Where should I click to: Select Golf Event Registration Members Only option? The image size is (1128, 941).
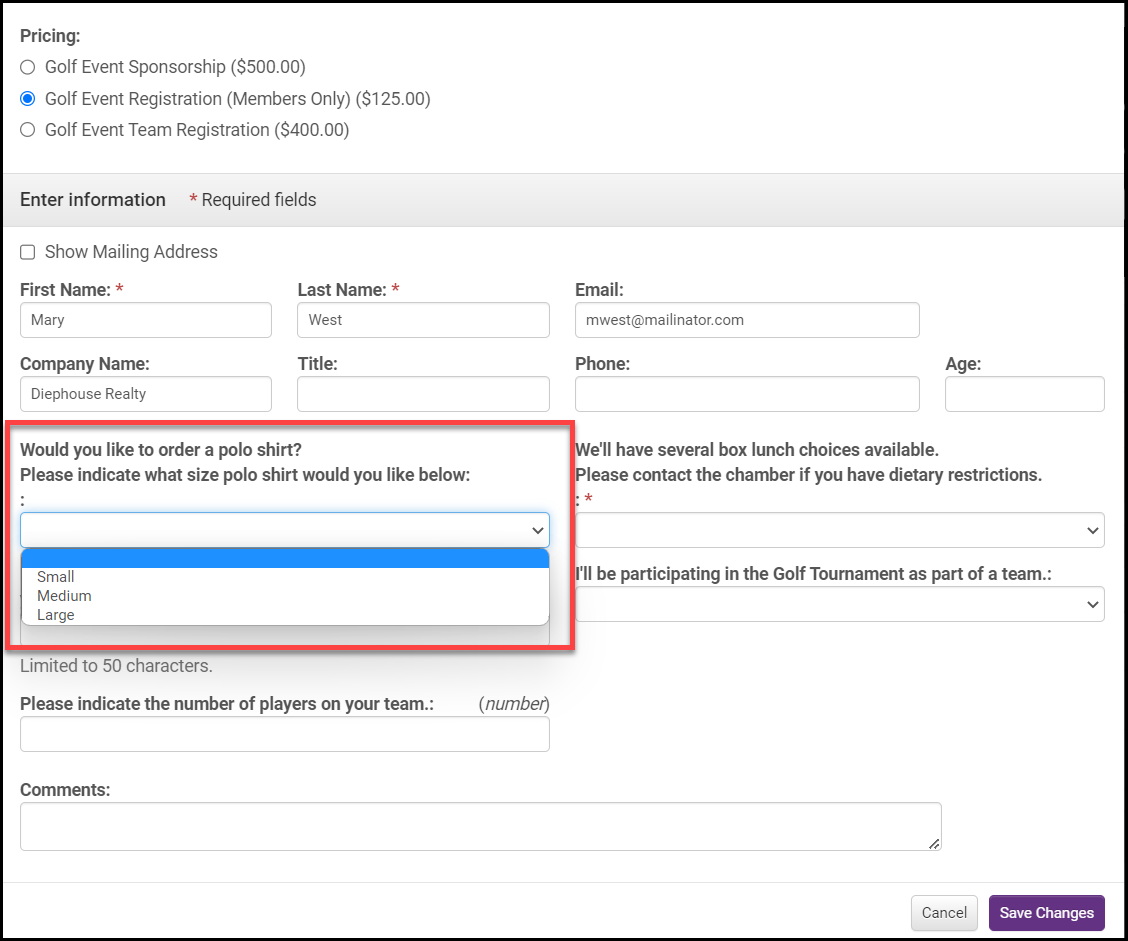[28, 99]
